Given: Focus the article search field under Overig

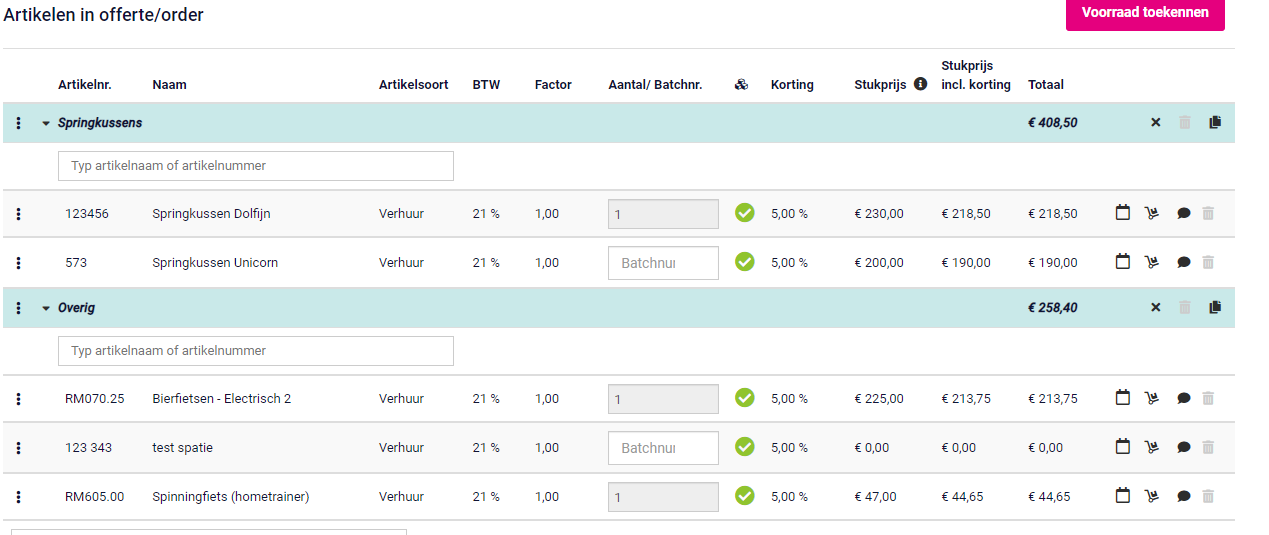Looking at the screenshot, I should pos(256,351).
